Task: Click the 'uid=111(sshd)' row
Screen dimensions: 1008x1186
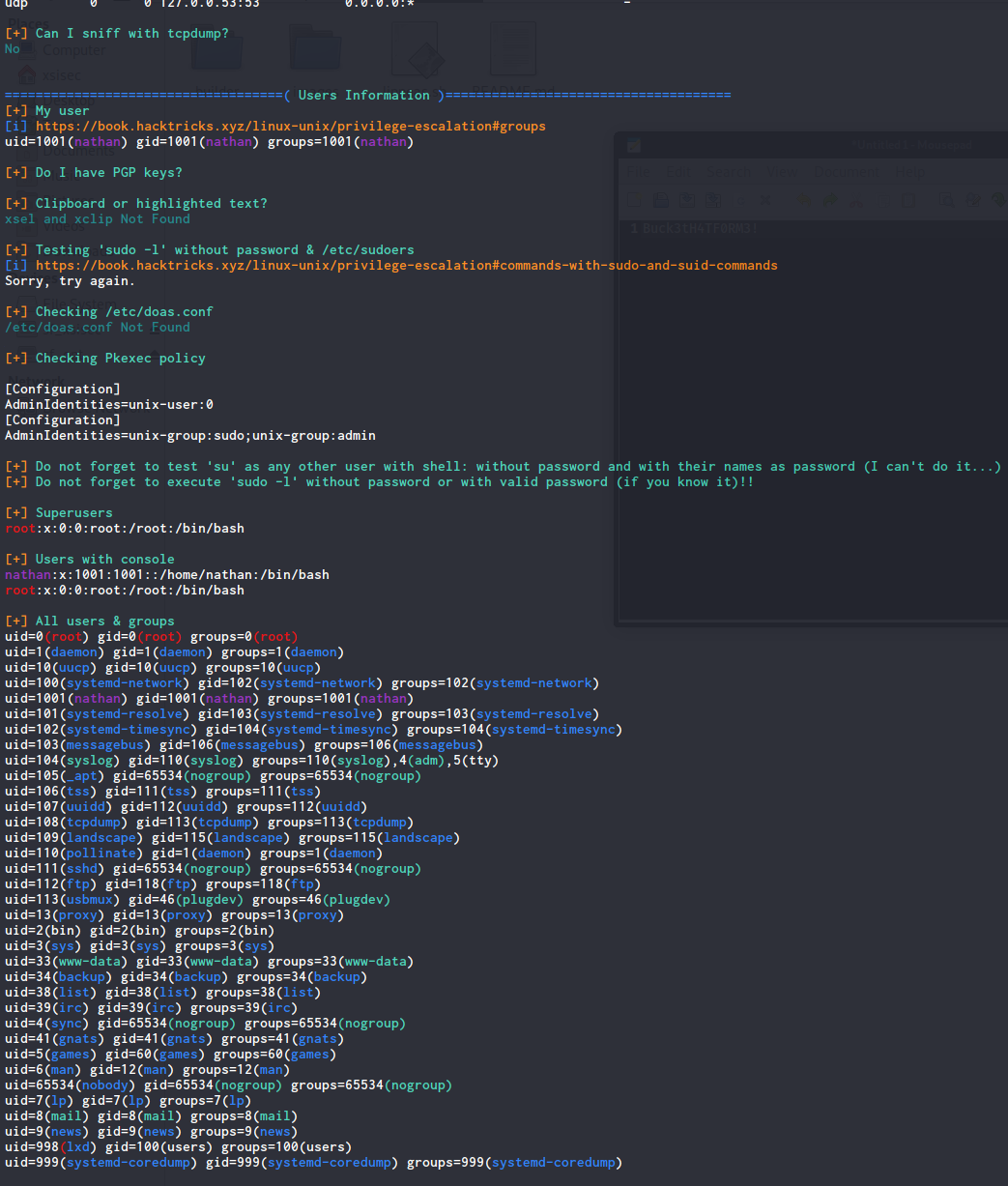Action: coord(214,869)
